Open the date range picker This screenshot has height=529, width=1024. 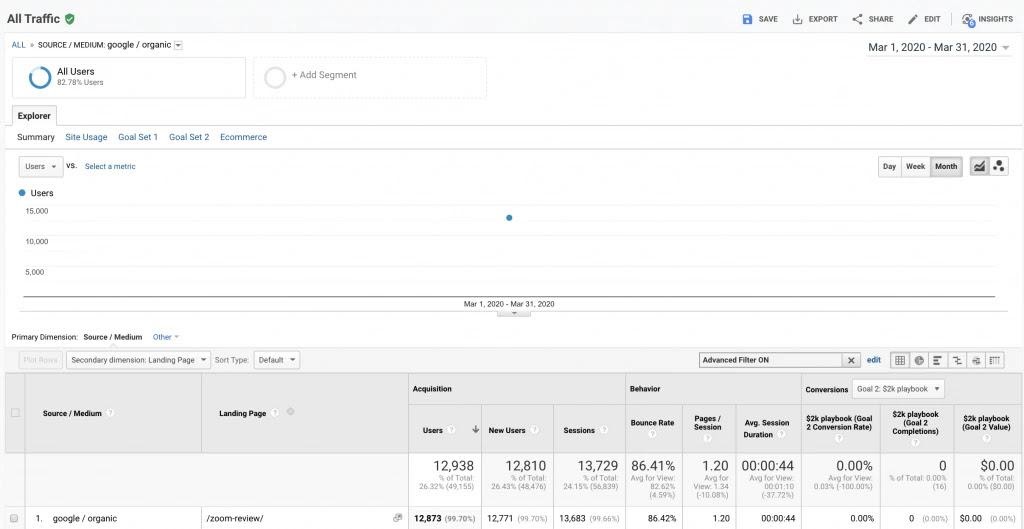pyautogui.click(x=938, y=47)
